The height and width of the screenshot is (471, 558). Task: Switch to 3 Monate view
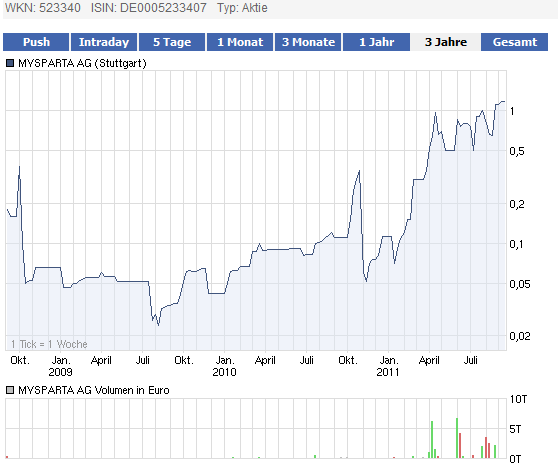click(308, 42)
